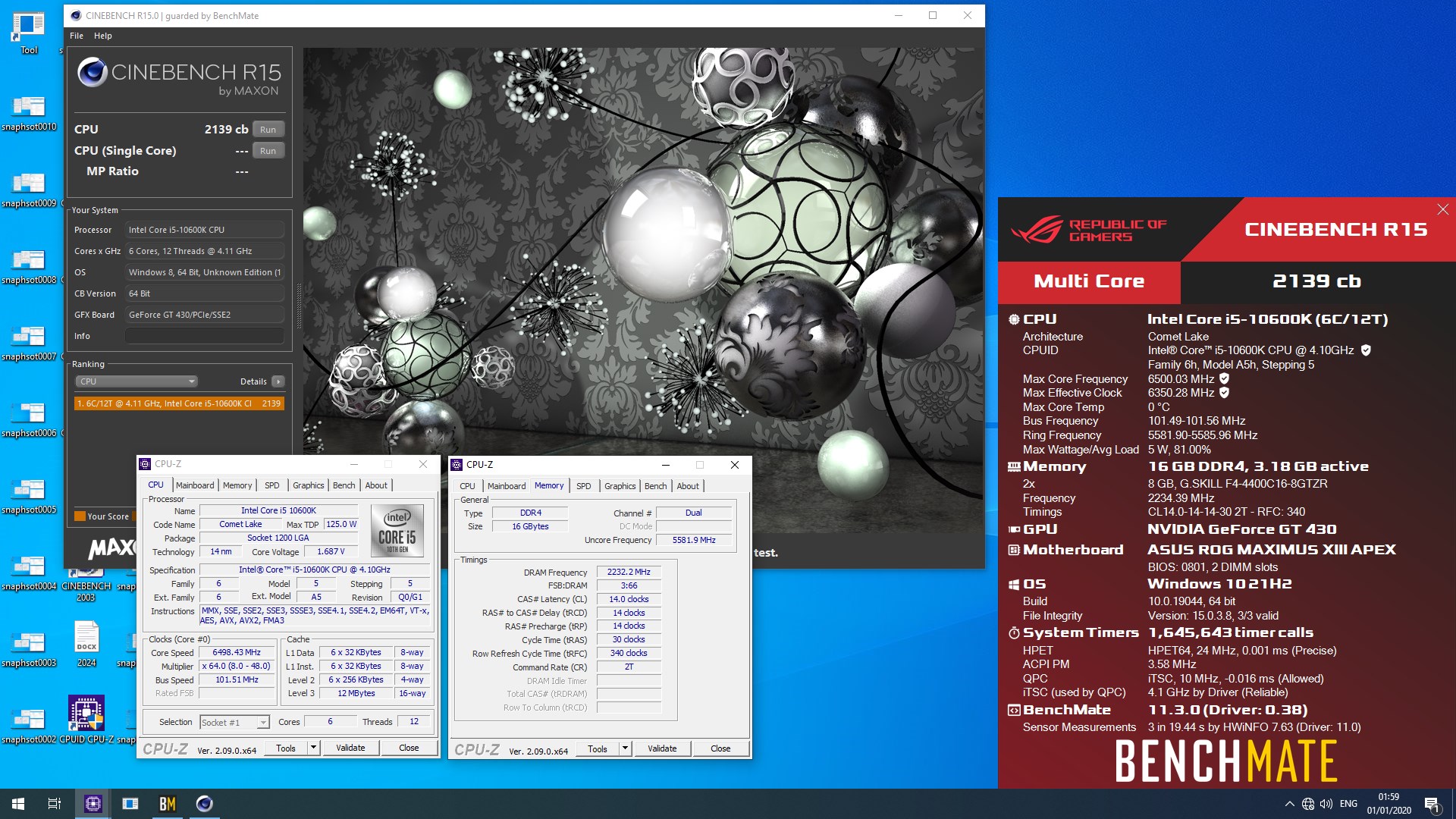Viewport: 1456px width, 819px height.
Task: Click Validate in right CPU-Z window
Action: [662, 748]
